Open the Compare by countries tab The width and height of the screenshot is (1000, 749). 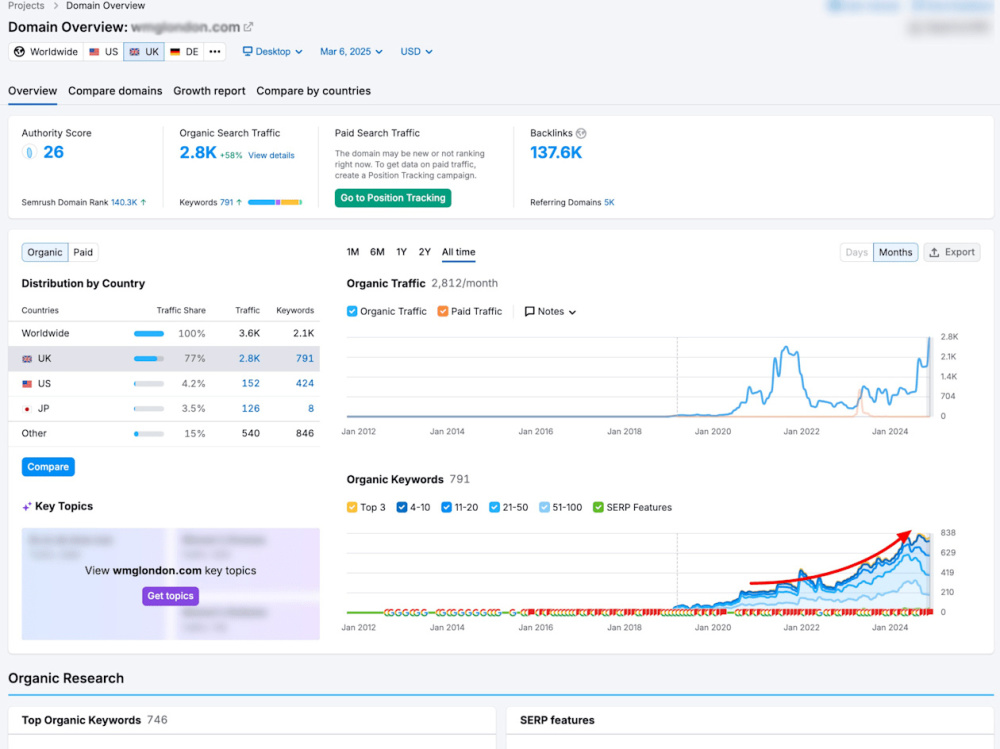point(313,91)
